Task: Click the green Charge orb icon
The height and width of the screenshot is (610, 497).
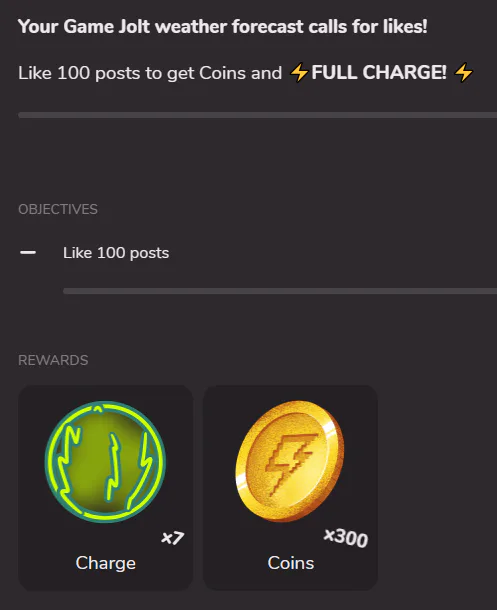Action: tap(105, 462)
